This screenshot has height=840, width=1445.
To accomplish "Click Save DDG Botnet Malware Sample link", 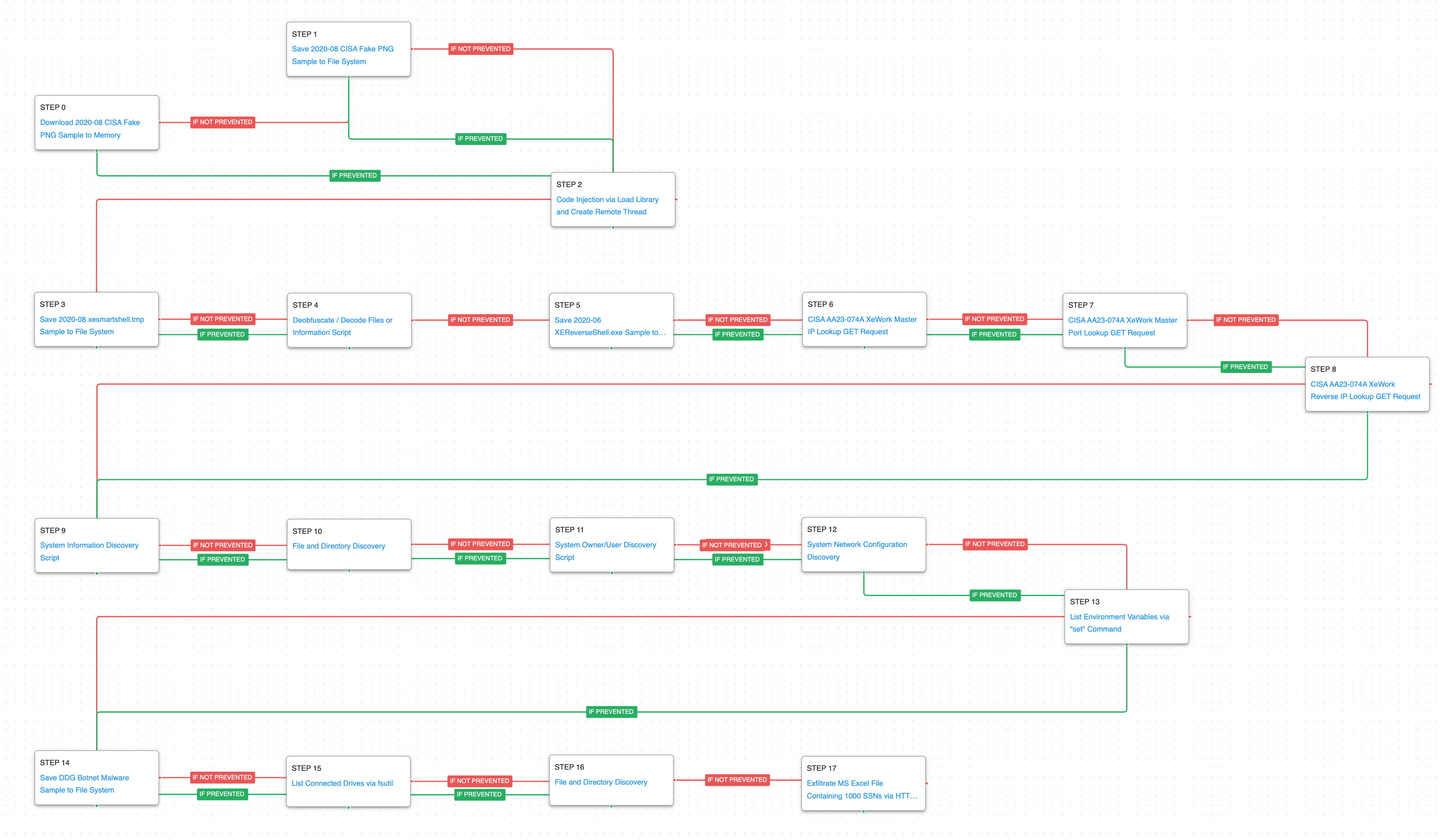I will coord(84,778).
